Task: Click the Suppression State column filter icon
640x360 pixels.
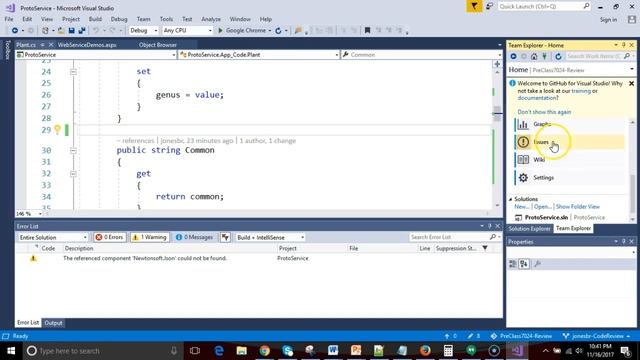Action: [x=485, y=248]
